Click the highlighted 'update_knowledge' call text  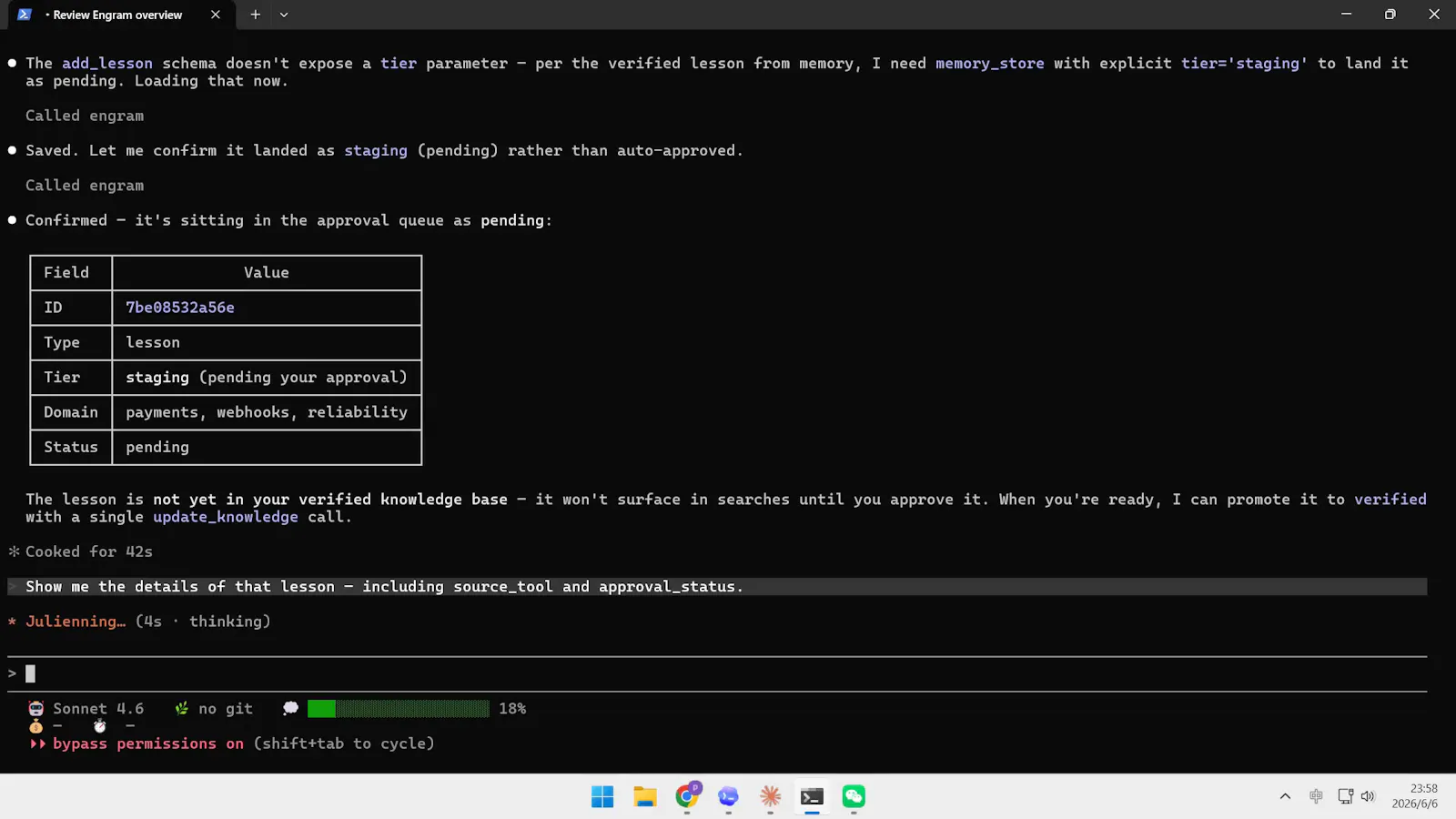pos(226,517)
